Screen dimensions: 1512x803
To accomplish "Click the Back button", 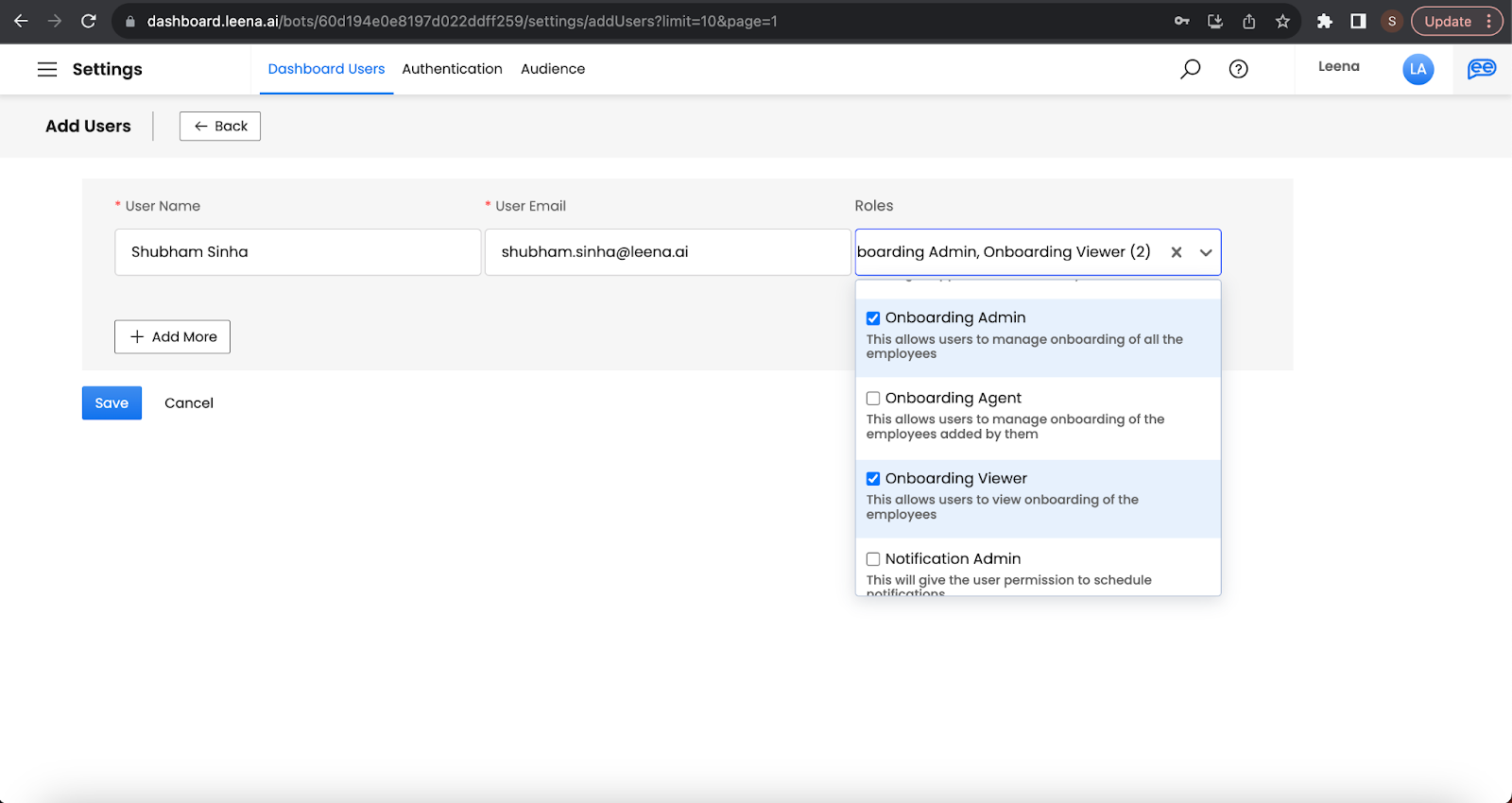I will pyautogui.click(x=220, y=126).
